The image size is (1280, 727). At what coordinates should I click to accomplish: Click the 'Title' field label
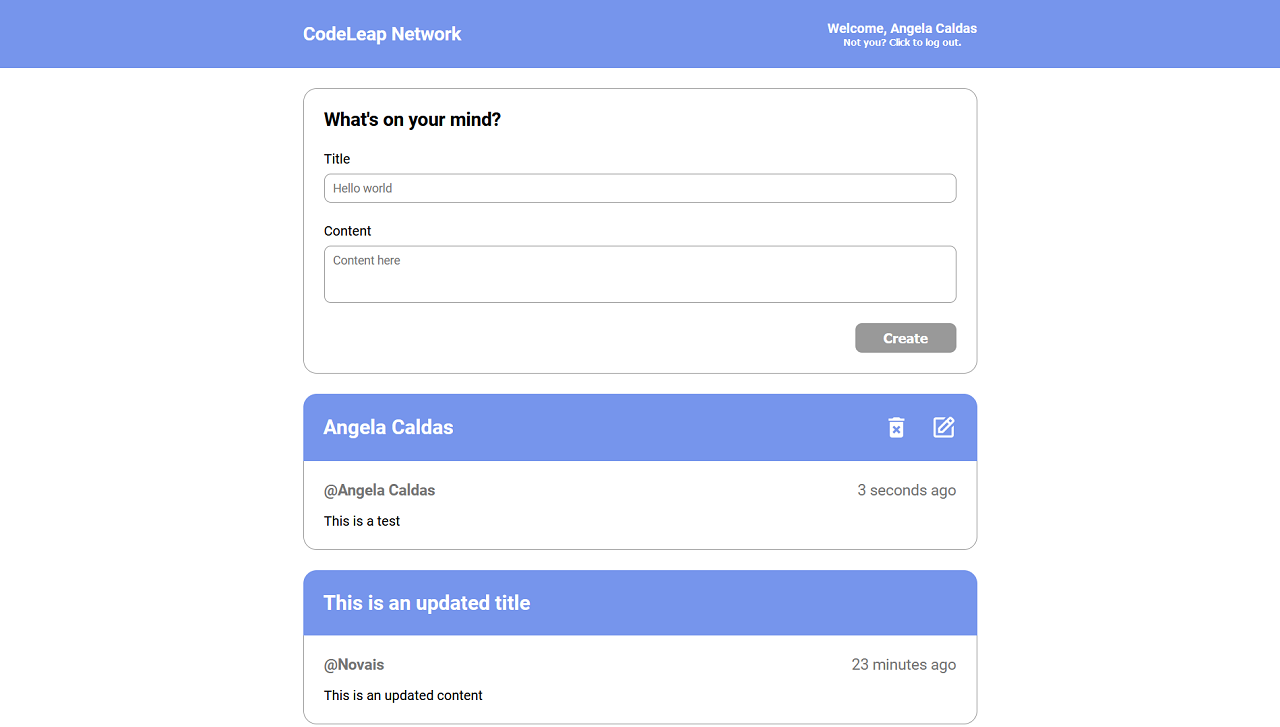click(x=337, y=159)
